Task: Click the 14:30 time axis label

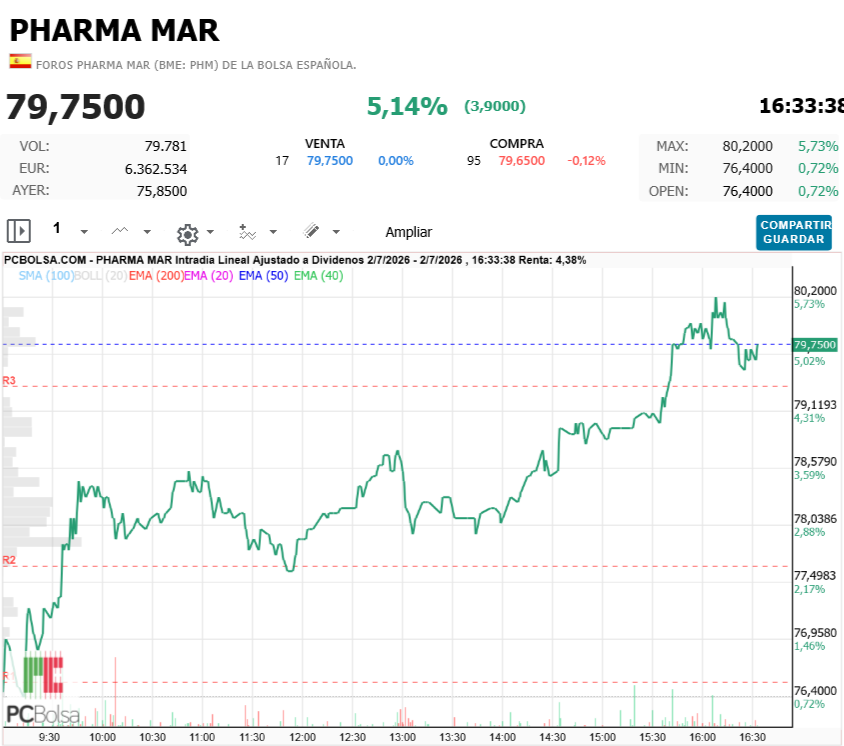Action: [x=552, y=737]
